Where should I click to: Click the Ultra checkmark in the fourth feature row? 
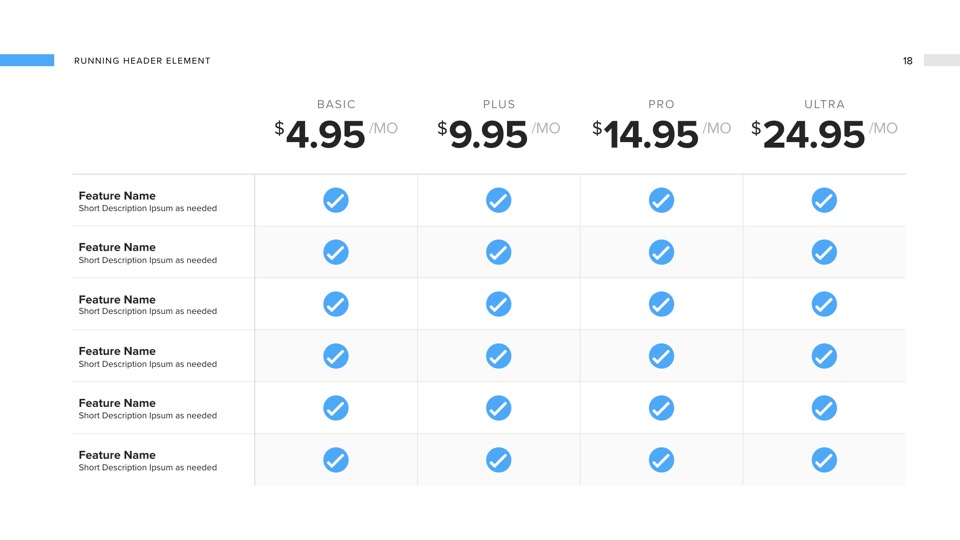tap(823, 355)
